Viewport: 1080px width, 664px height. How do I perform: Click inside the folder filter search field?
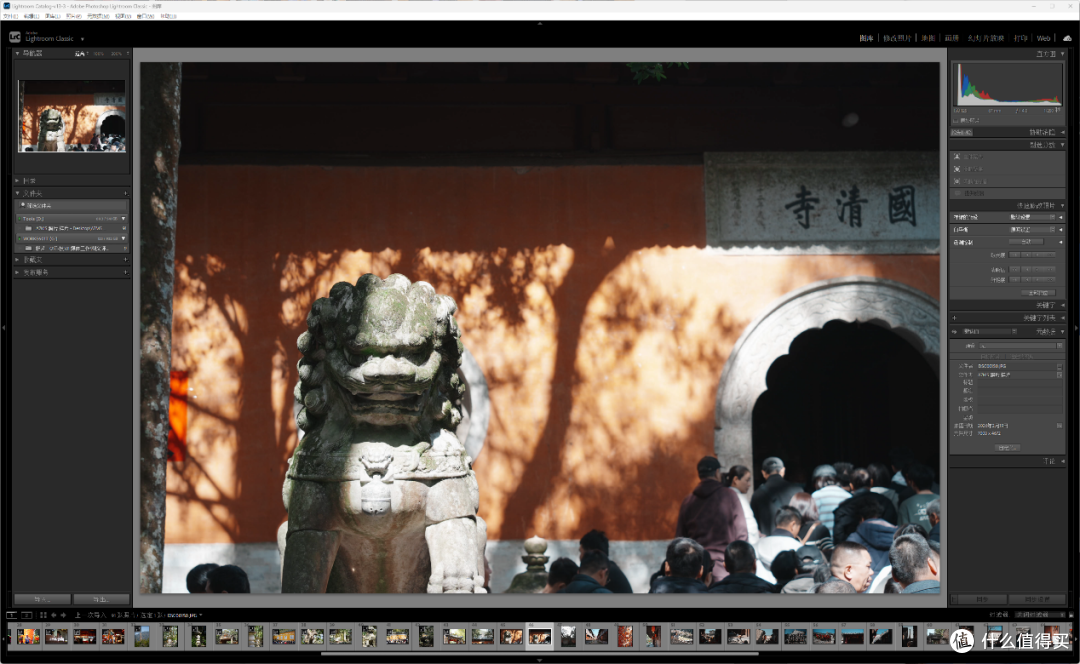click(x=72, y=205)
